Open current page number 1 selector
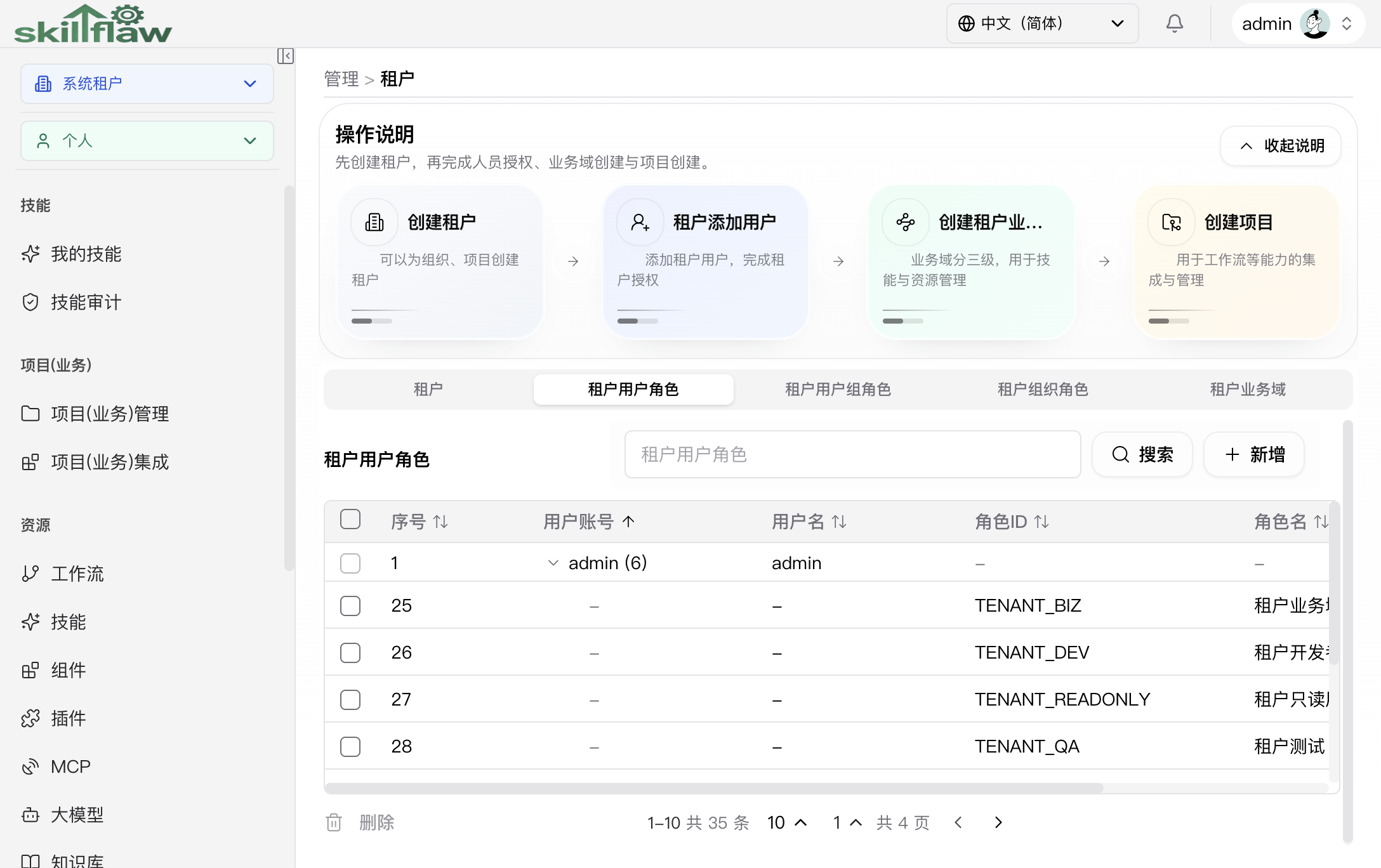 tap(847, 822)
